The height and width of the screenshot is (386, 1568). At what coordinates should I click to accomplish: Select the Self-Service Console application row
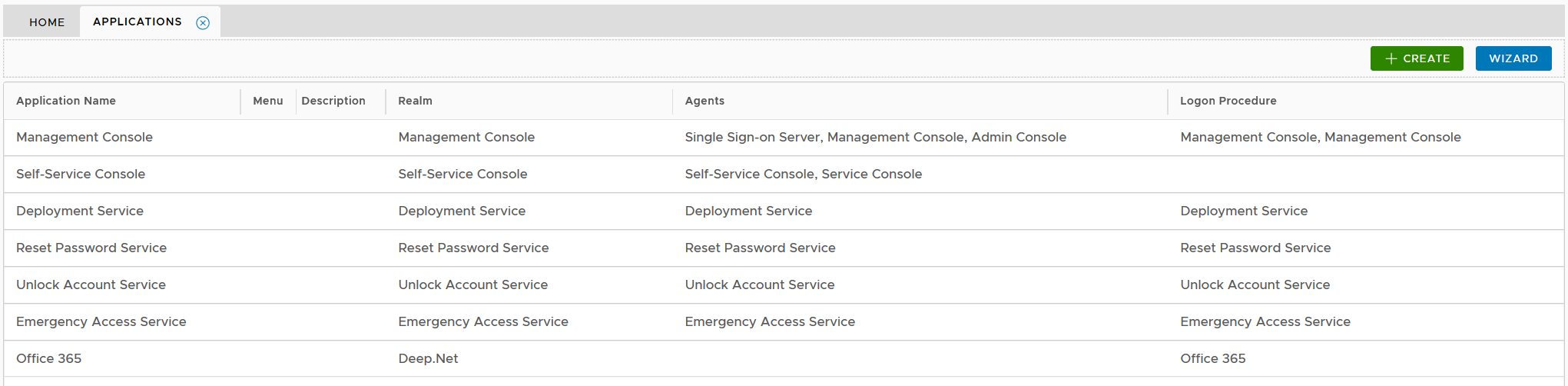(x=81, y=174)
